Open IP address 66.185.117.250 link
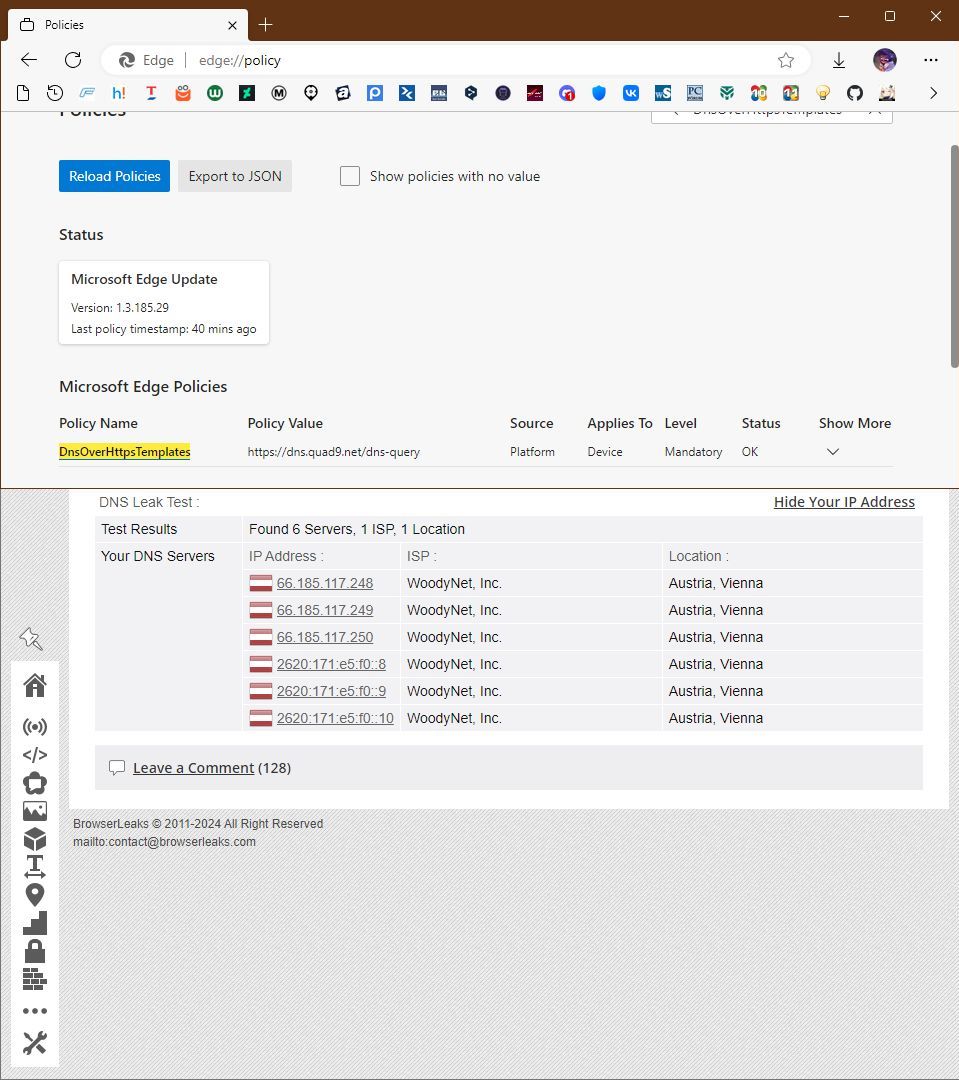Viewport: 959px width, 1080px height. [324, 637]
